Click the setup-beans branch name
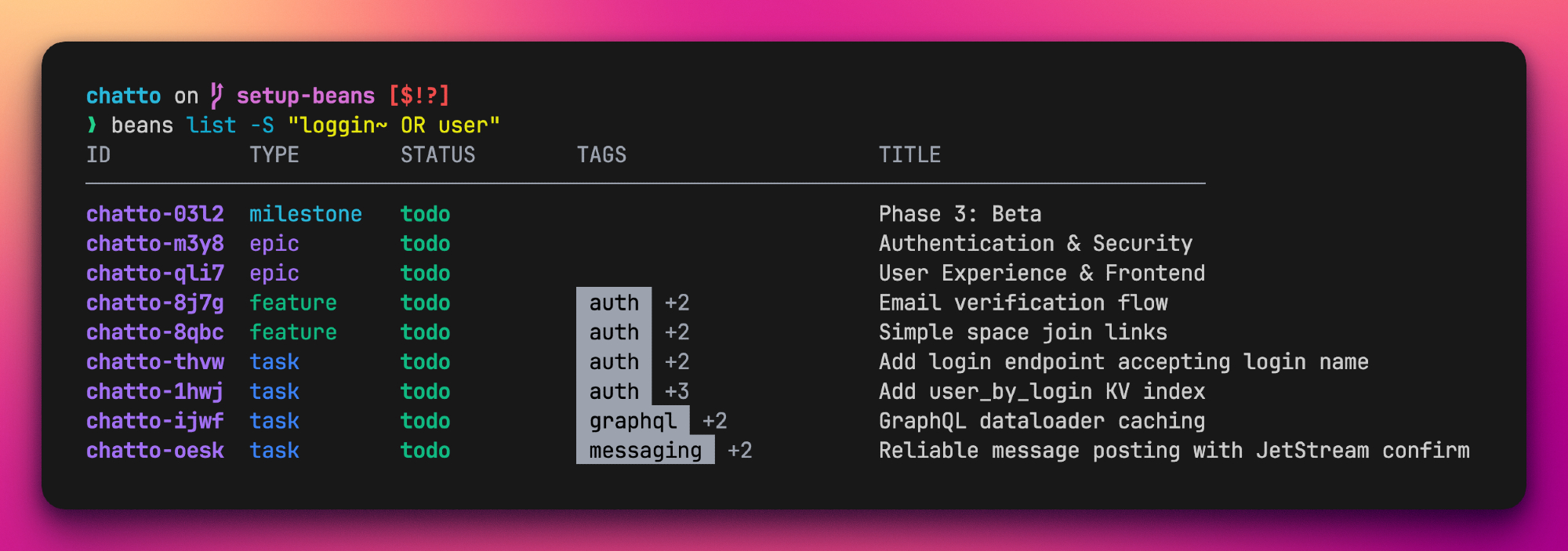The image size is (1568, 551). (x=306, y=96)
